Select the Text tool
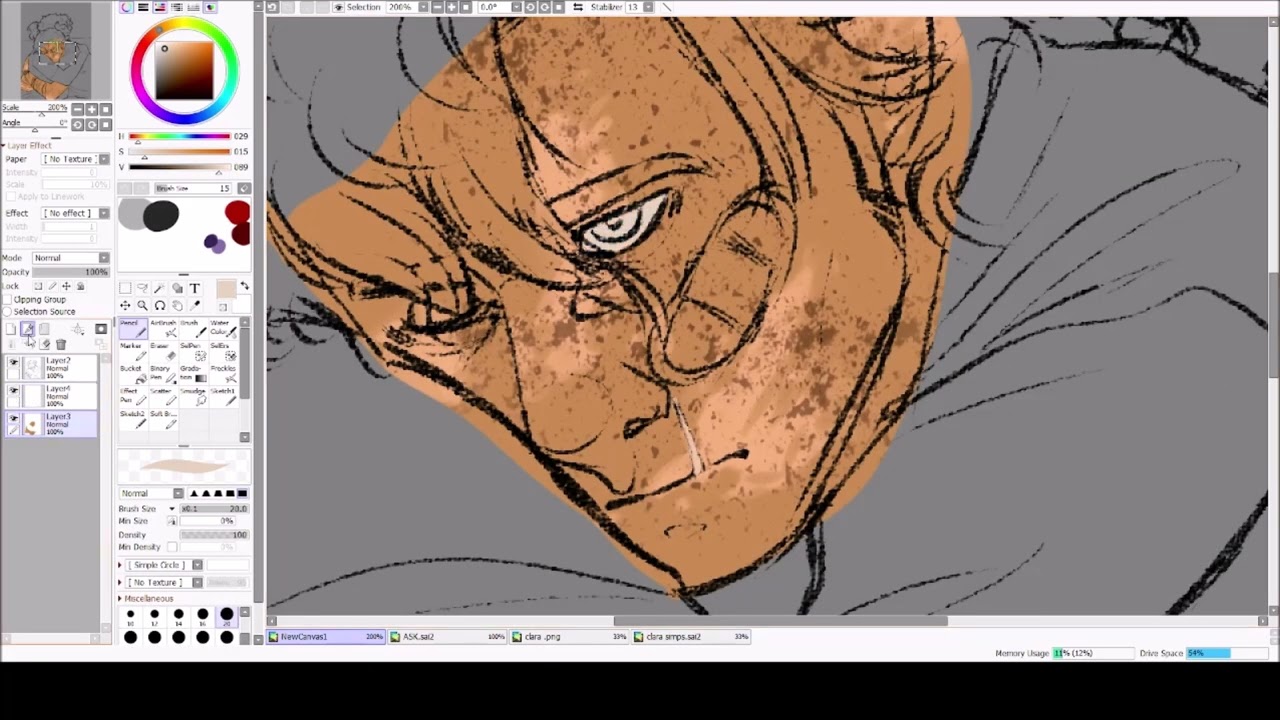Viewport: 1280px width, 720px height. [x=195, y=288]
